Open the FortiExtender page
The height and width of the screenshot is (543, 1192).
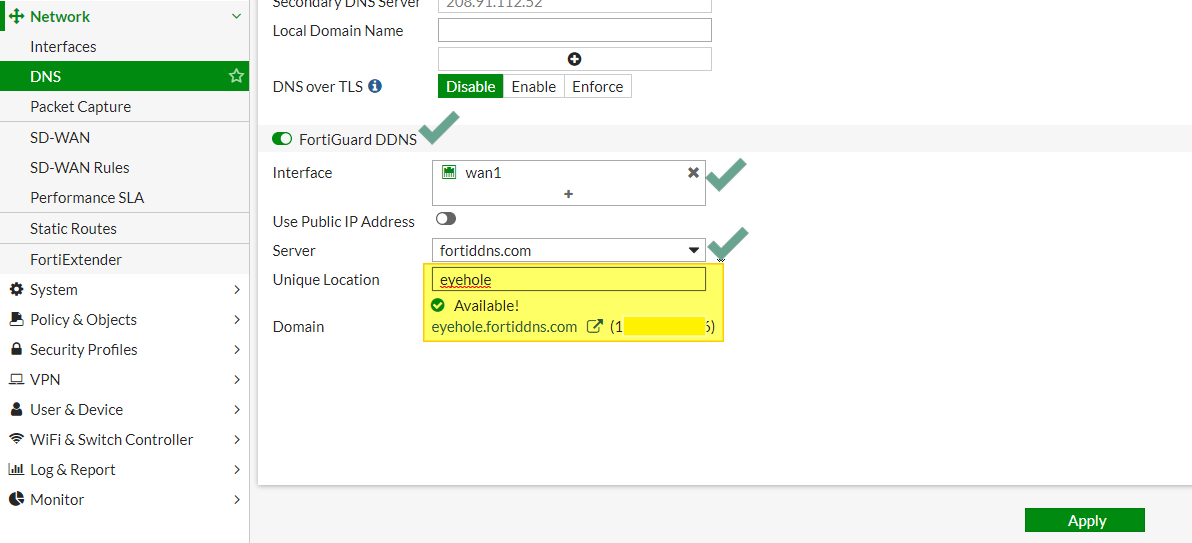tap(125, 260)
